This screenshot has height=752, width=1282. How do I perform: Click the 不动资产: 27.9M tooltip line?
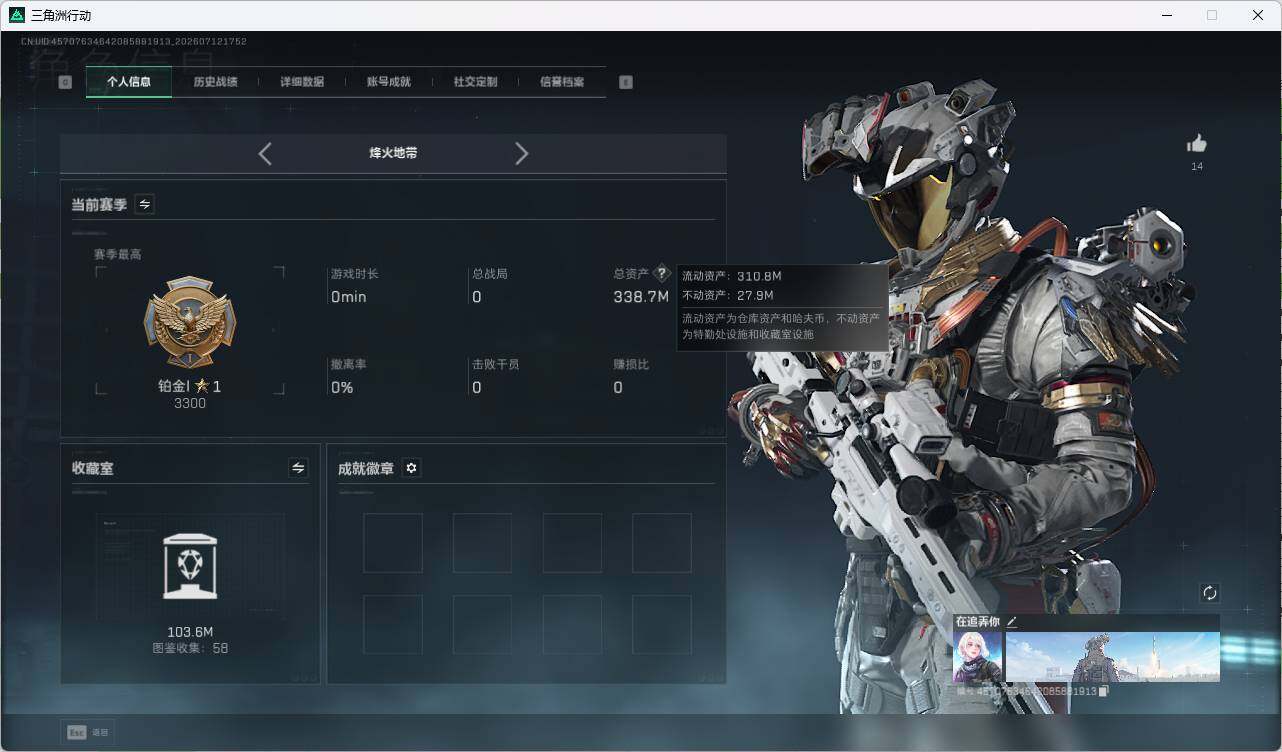(x=728, y=295)
